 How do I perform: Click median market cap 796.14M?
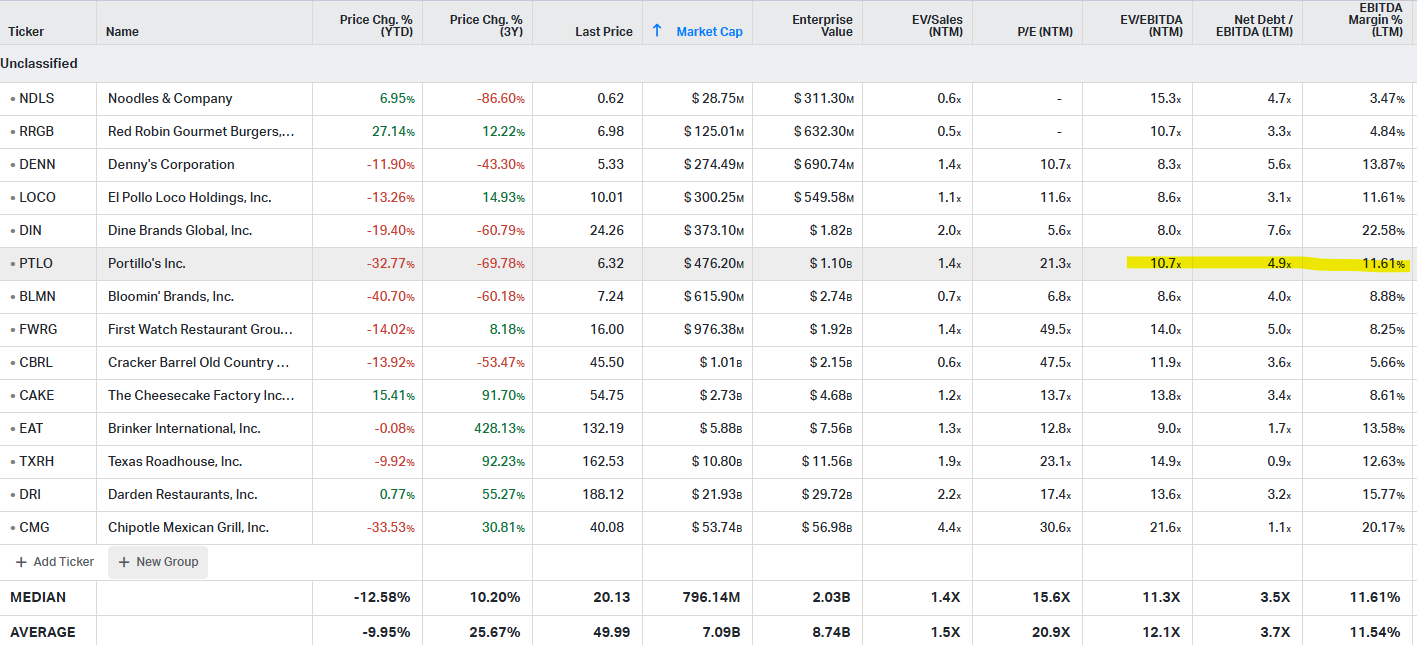click(712, 597)
